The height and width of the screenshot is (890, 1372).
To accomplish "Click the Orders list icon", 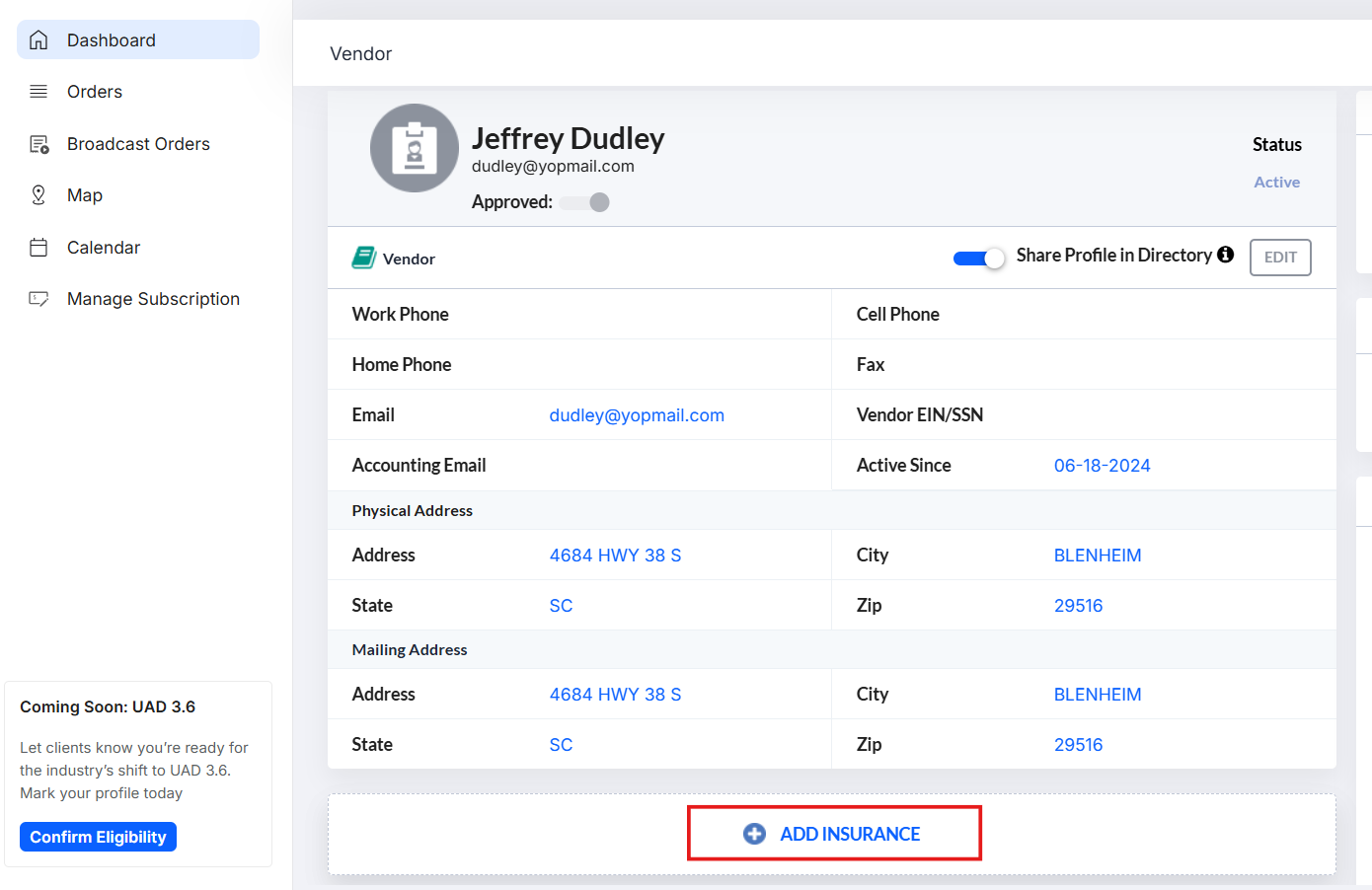I will click(x=38, y=92).
